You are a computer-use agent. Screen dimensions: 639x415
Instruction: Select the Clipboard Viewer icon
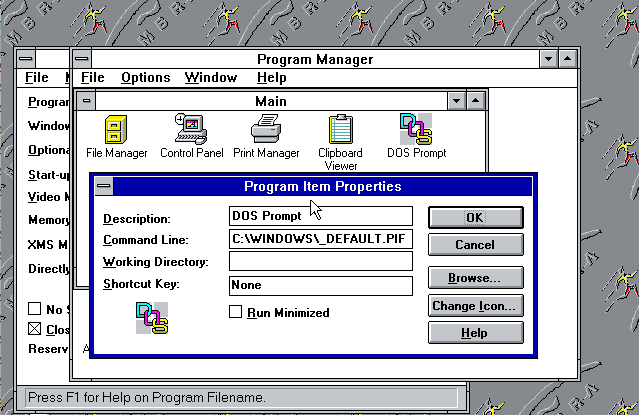[x=341, y=130]
